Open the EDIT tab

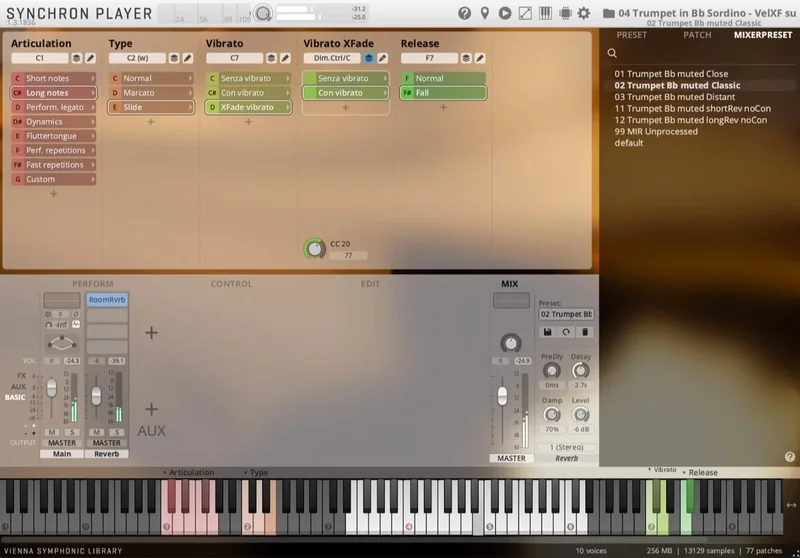pyautogui.click(x=370, y=284)
